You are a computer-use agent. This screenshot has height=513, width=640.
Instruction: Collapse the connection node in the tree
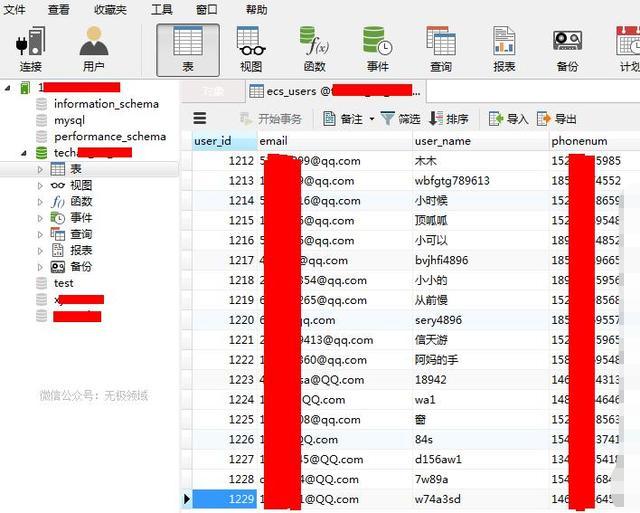tap(7, 87)
